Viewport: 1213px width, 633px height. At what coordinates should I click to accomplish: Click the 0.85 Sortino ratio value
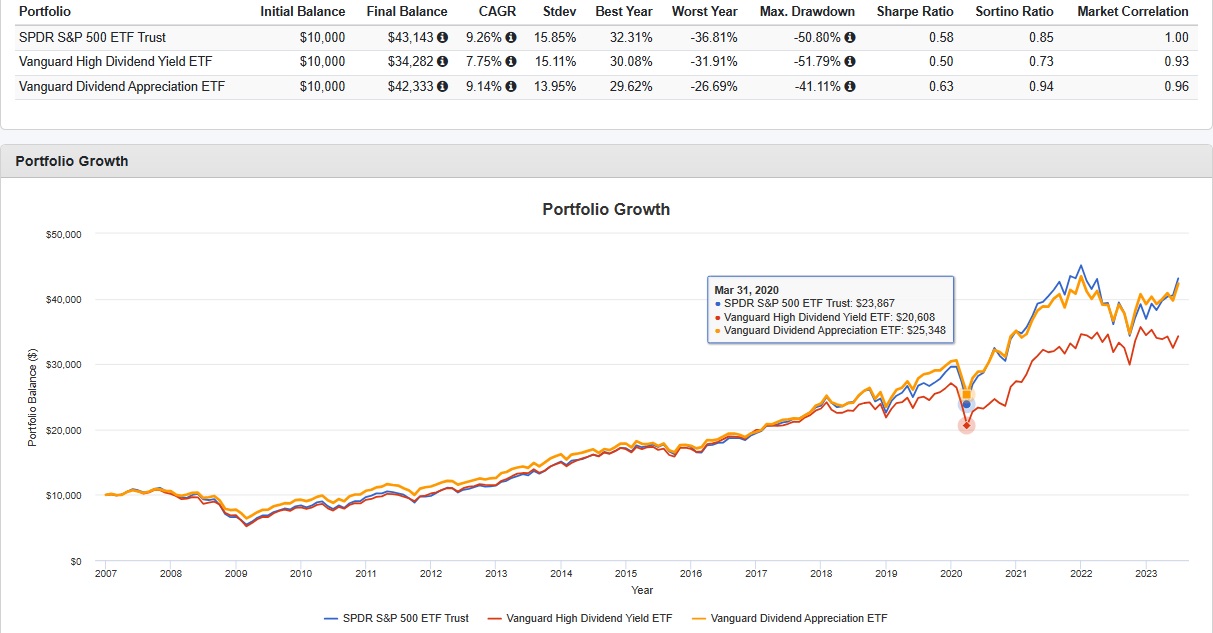(1041, 38)
